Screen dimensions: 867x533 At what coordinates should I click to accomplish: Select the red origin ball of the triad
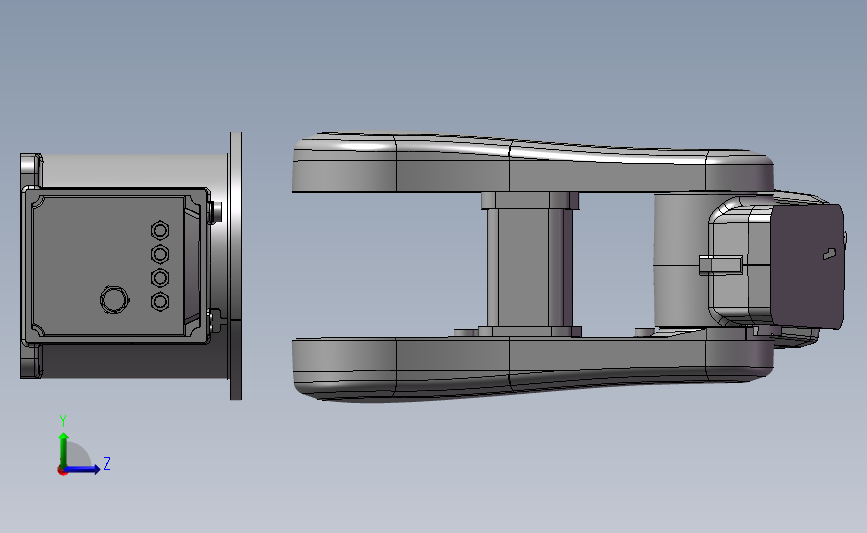click(62, 471)
